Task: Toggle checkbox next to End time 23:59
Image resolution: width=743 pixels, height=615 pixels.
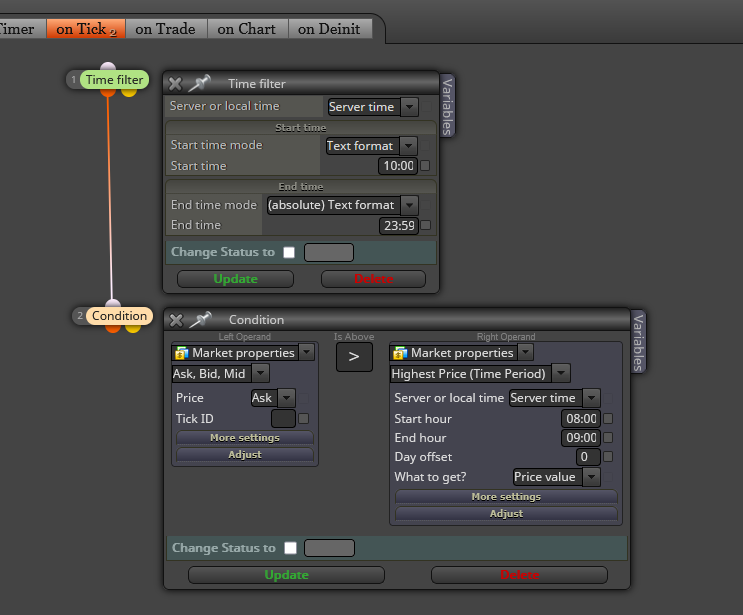Action: pos(426,225)
